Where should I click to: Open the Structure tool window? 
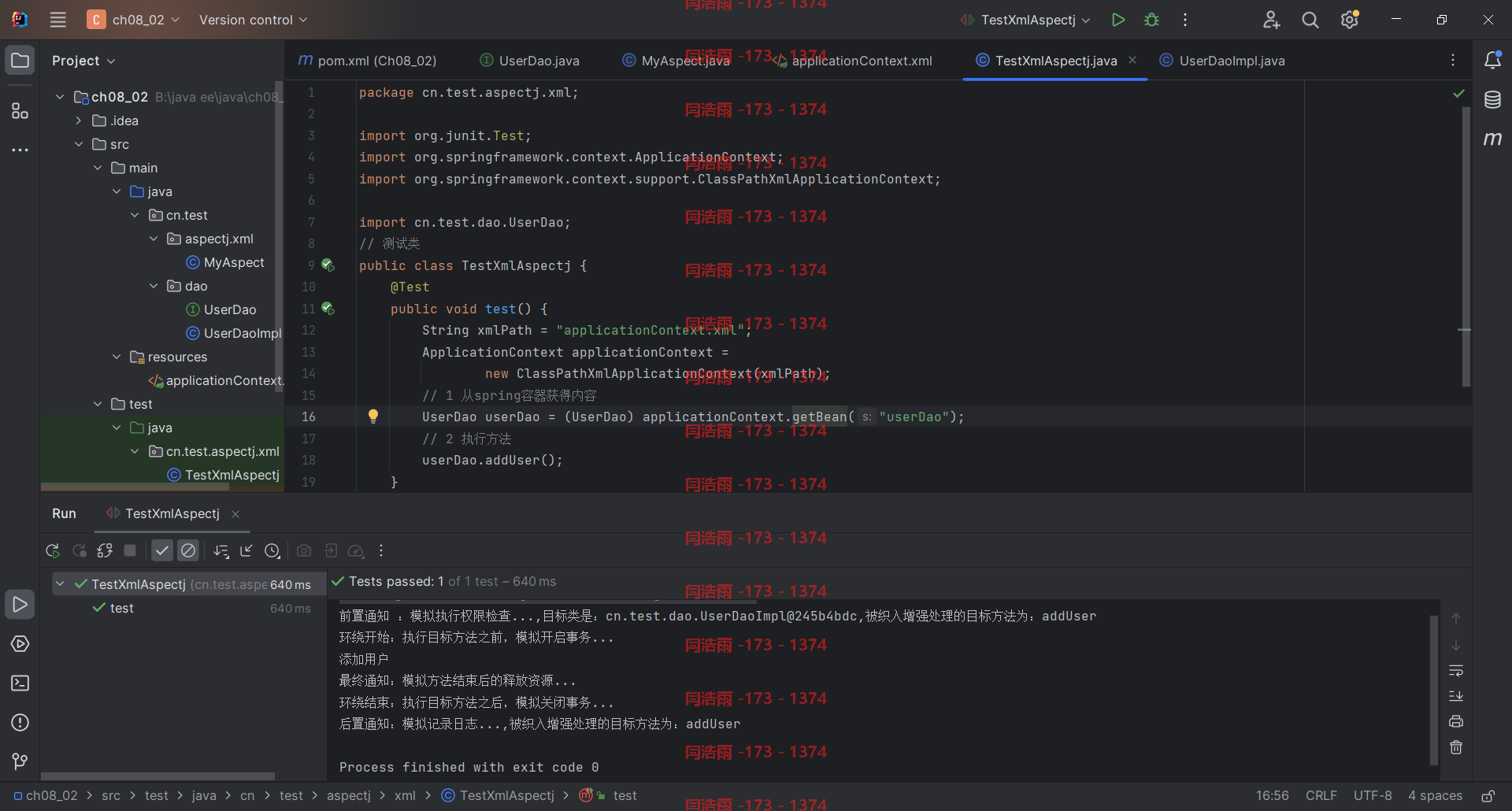tap(20, 111)
